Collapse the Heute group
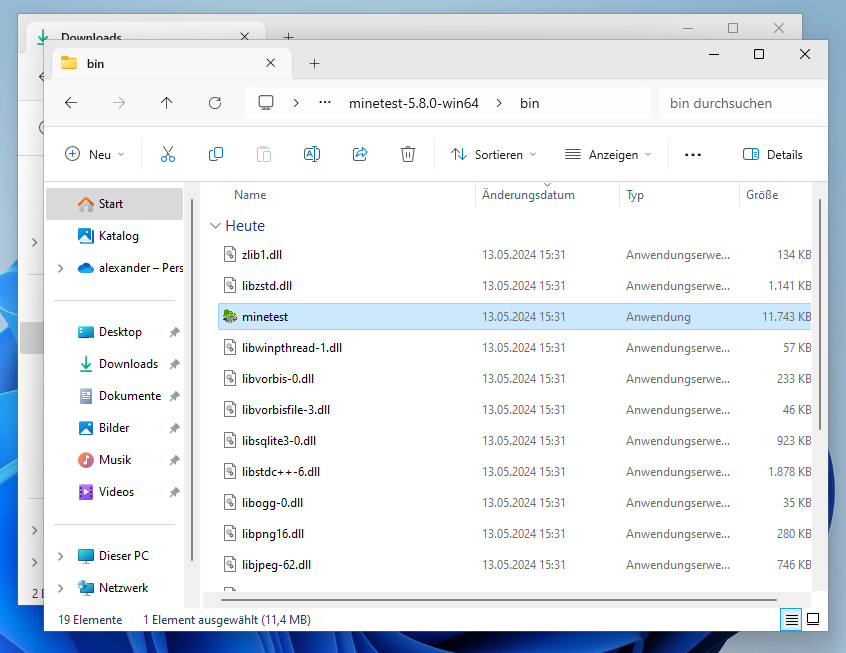Image resolution: width=846 pixels, height=653 pixels. (215, 226)
